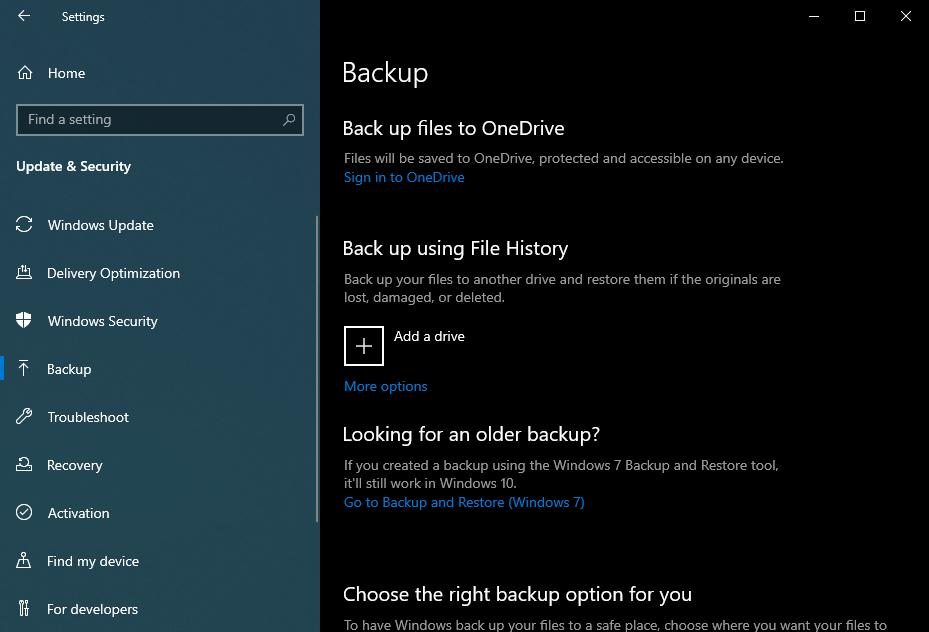Click the Windows Update sync icon
Screen dimensions: 929x632
[x=25, y=225]
